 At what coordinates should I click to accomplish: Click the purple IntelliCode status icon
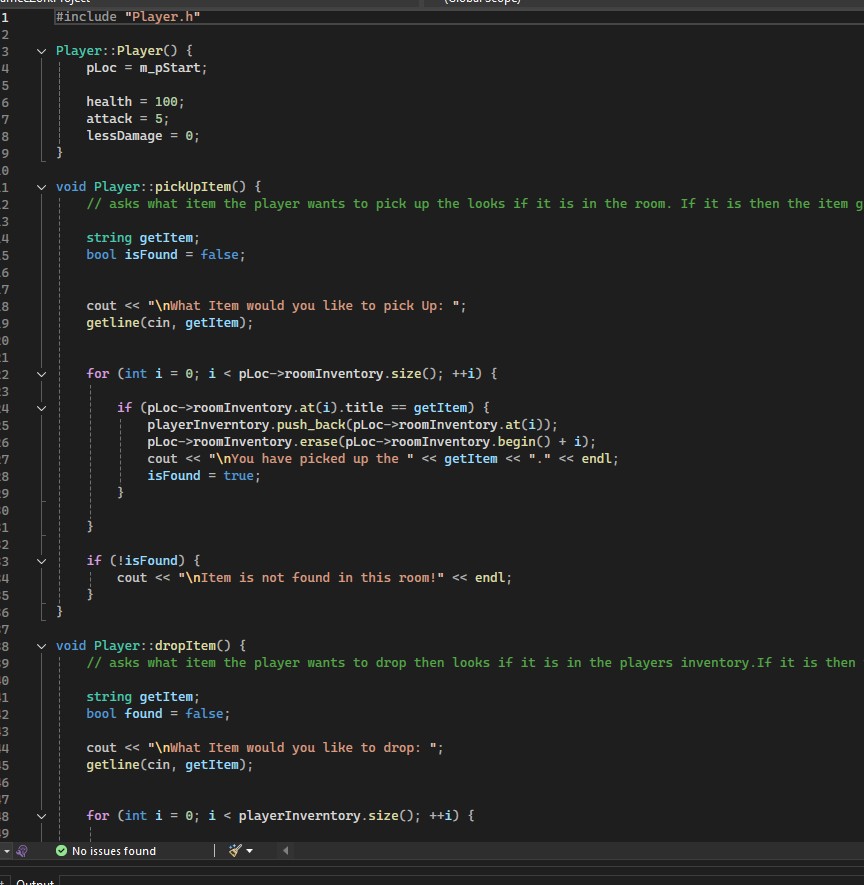pyautogui.click(x=22, y=851)
